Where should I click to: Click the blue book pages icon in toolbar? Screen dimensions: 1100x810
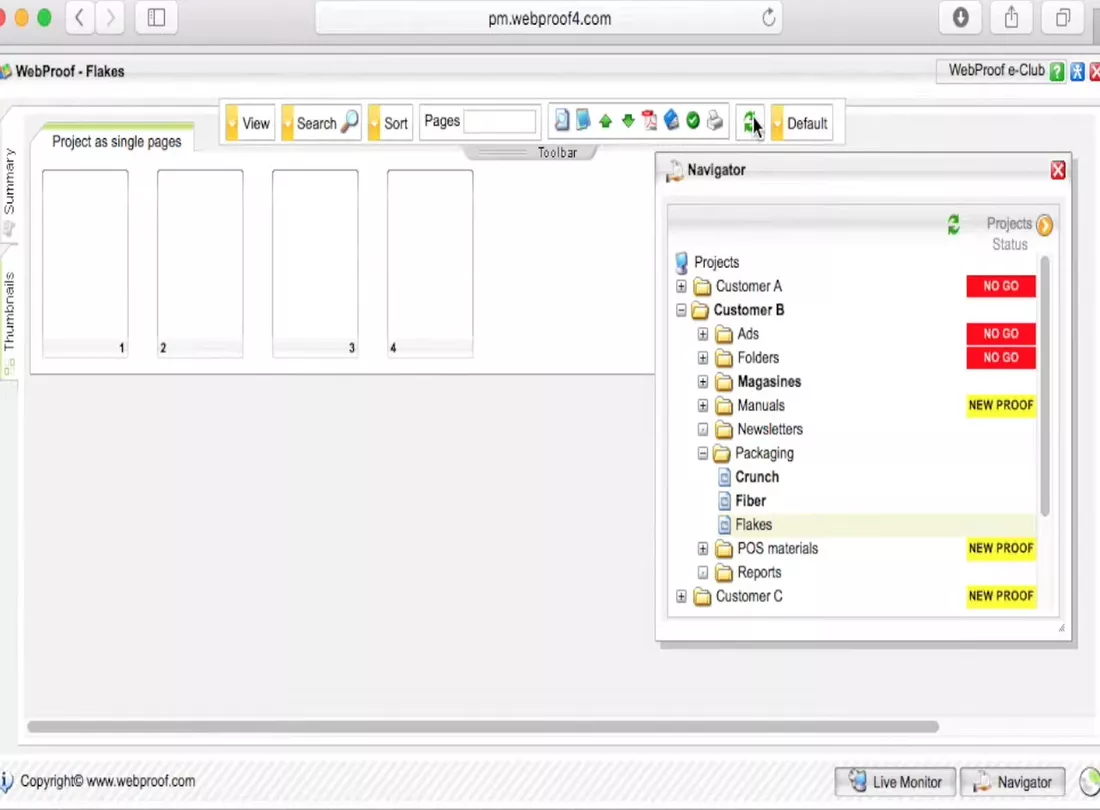583,121
